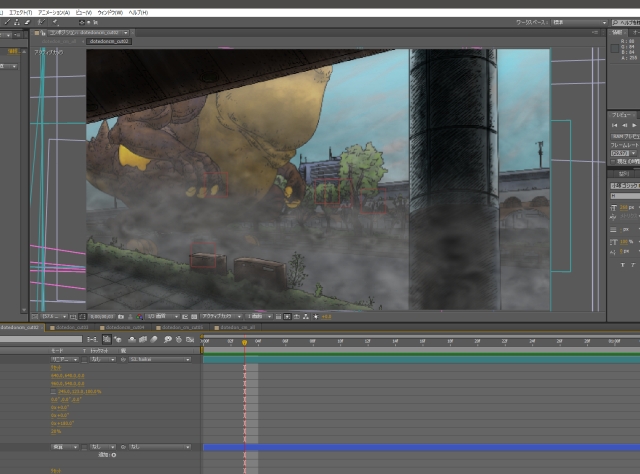This screenshot has height=474, width=640.
Task: Open the ヘルプ (Help) menu
Action: (x=136, y=12)
